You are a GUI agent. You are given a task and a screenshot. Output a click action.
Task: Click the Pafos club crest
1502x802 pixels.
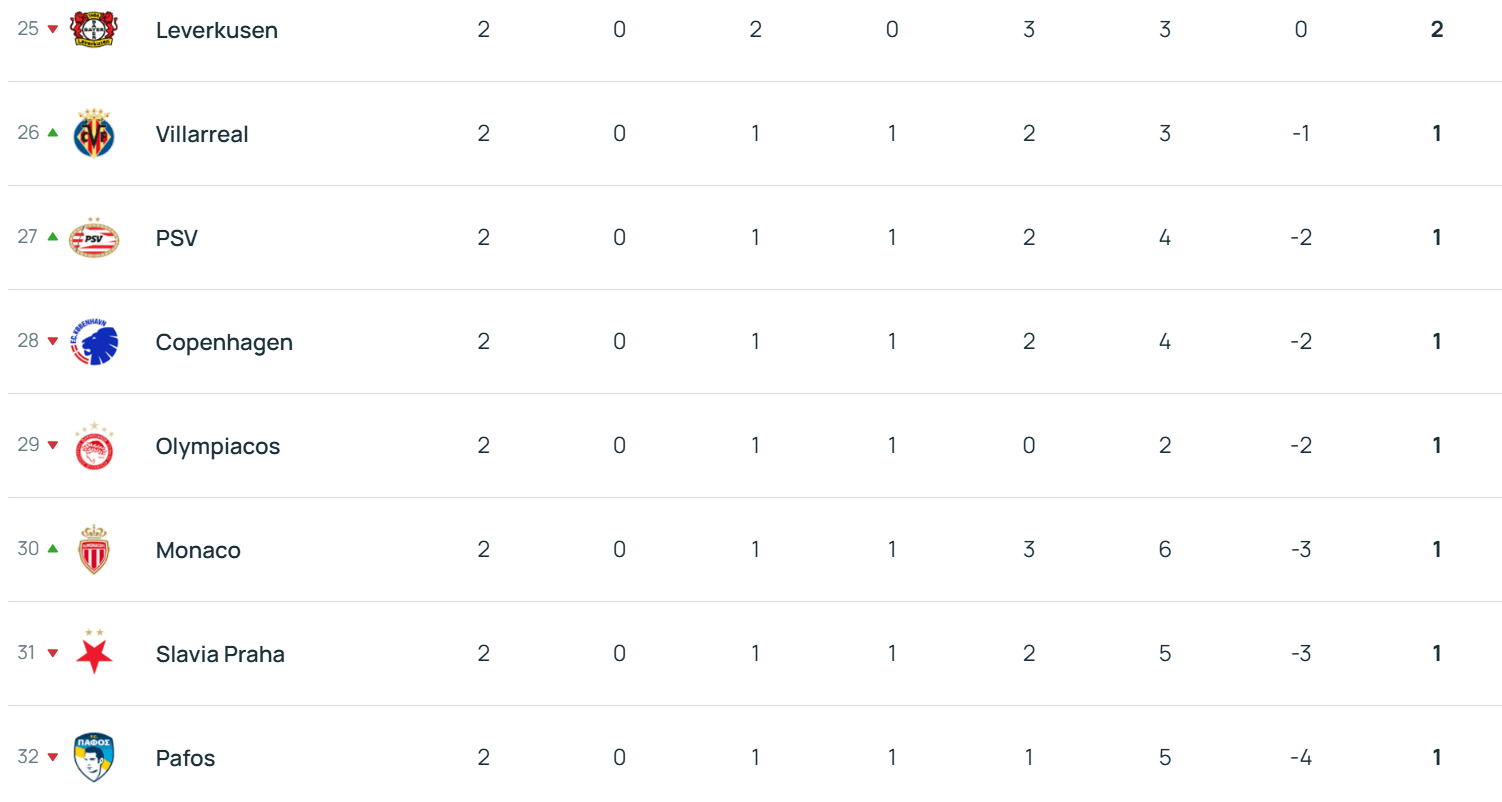coord(94,757)
